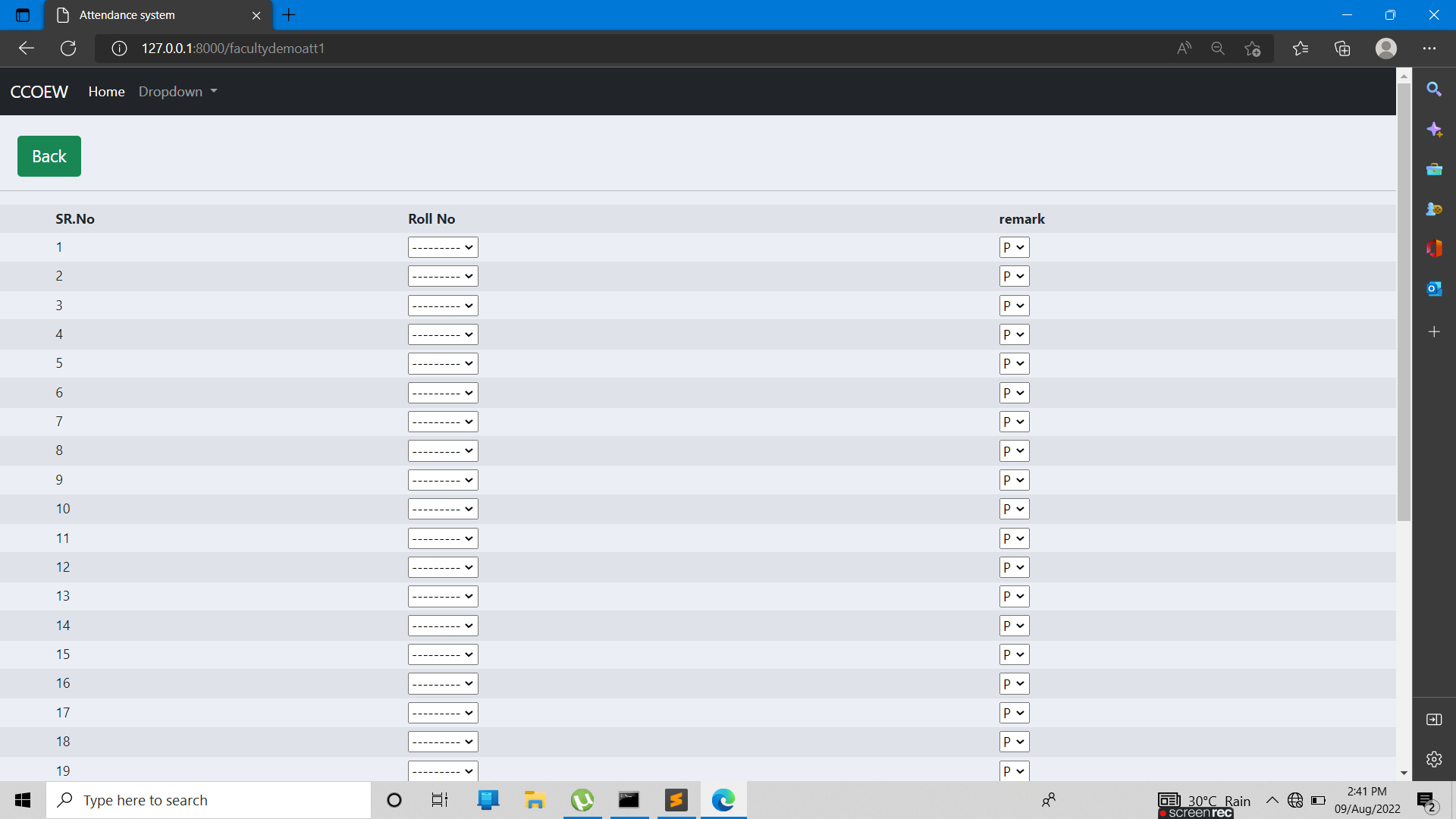Viewport: 1456px width, 819px height.
Task: Open the Outlook icon in sidebar
Action: (1433, 289)
